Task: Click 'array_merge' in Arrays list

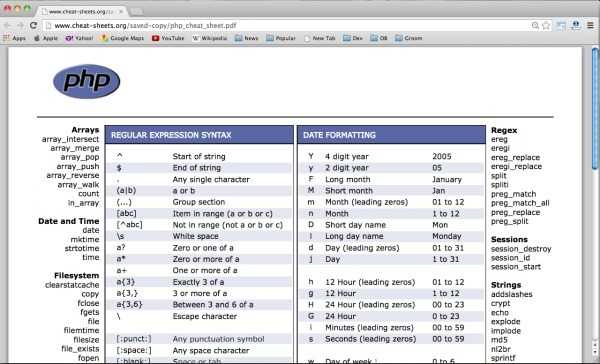Action: [x=75, y=148]
